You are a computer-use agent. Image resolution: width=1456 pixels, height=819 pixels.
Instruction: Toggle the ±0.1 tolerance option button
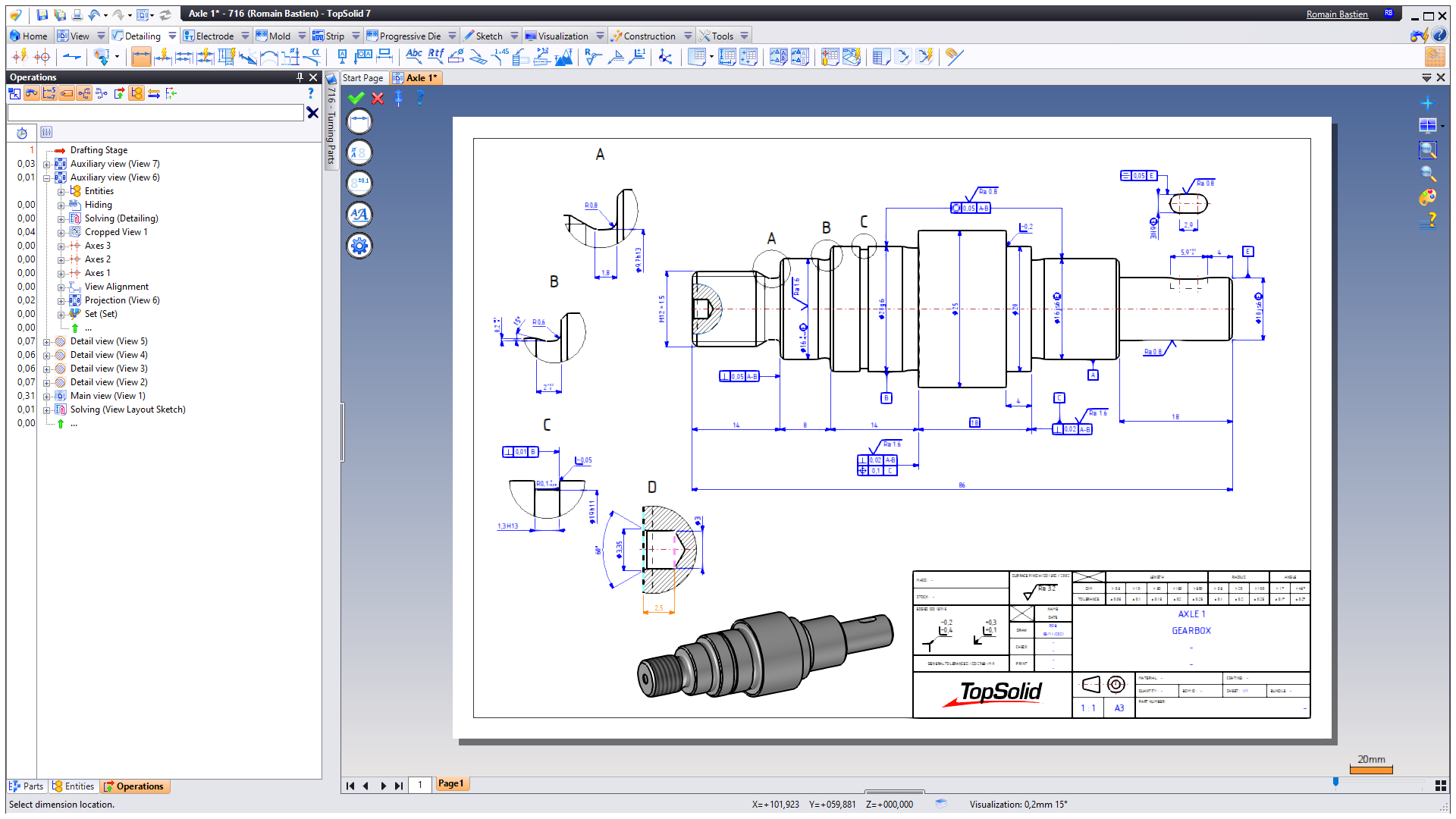coord(359,184)
